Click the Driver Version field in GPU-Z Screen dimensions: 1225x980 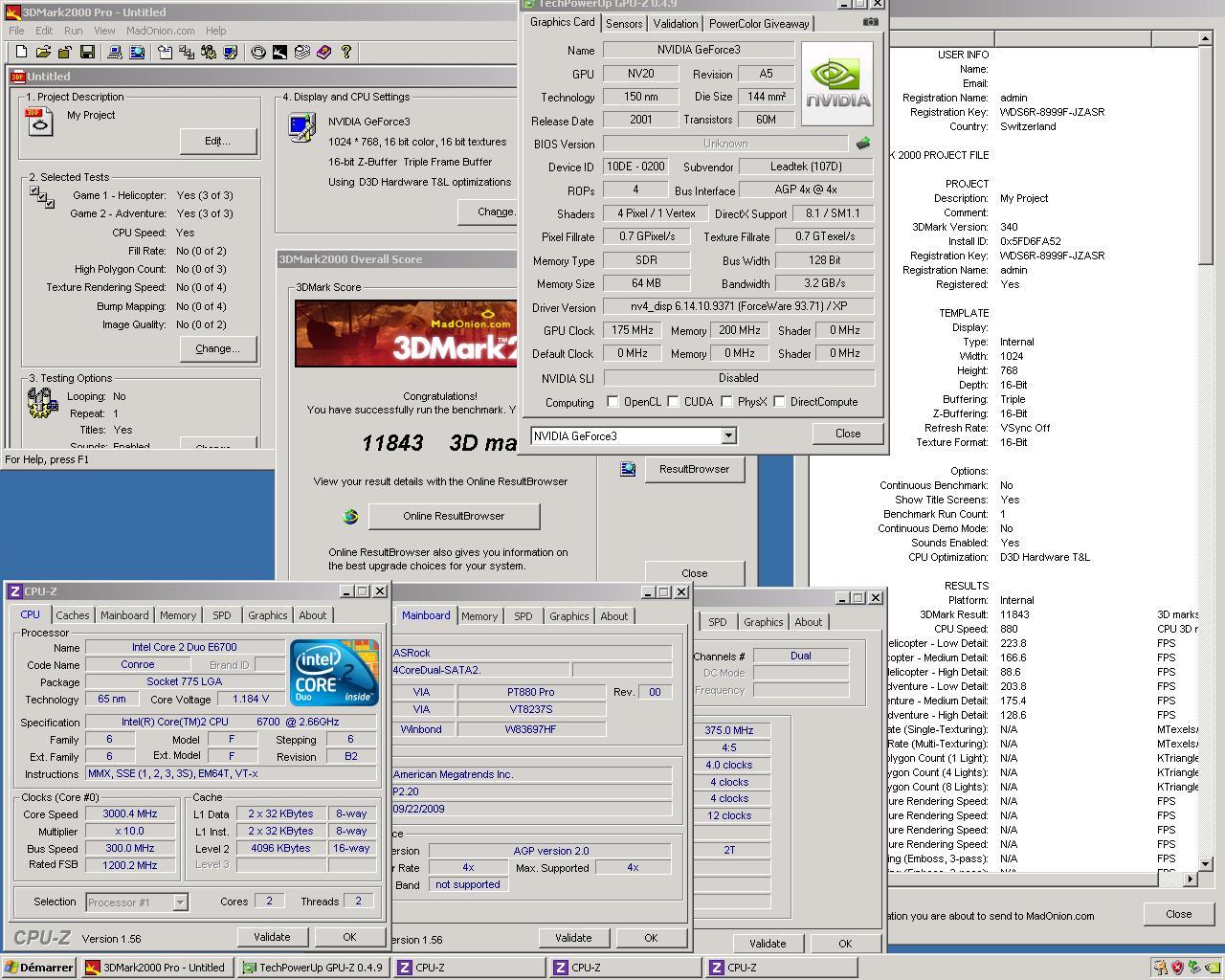click(738, 306)
